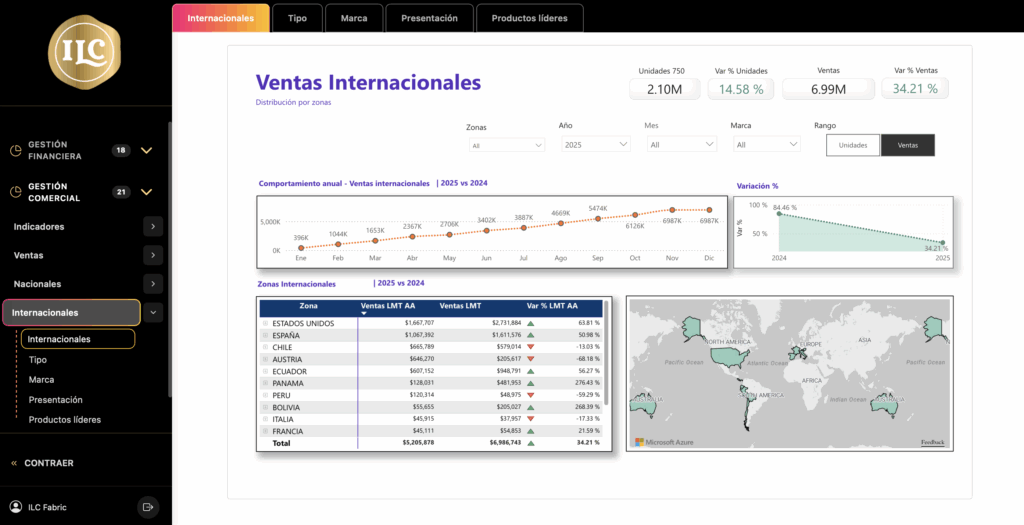Click the sort arrow under Ventas LMT AA

364,314
